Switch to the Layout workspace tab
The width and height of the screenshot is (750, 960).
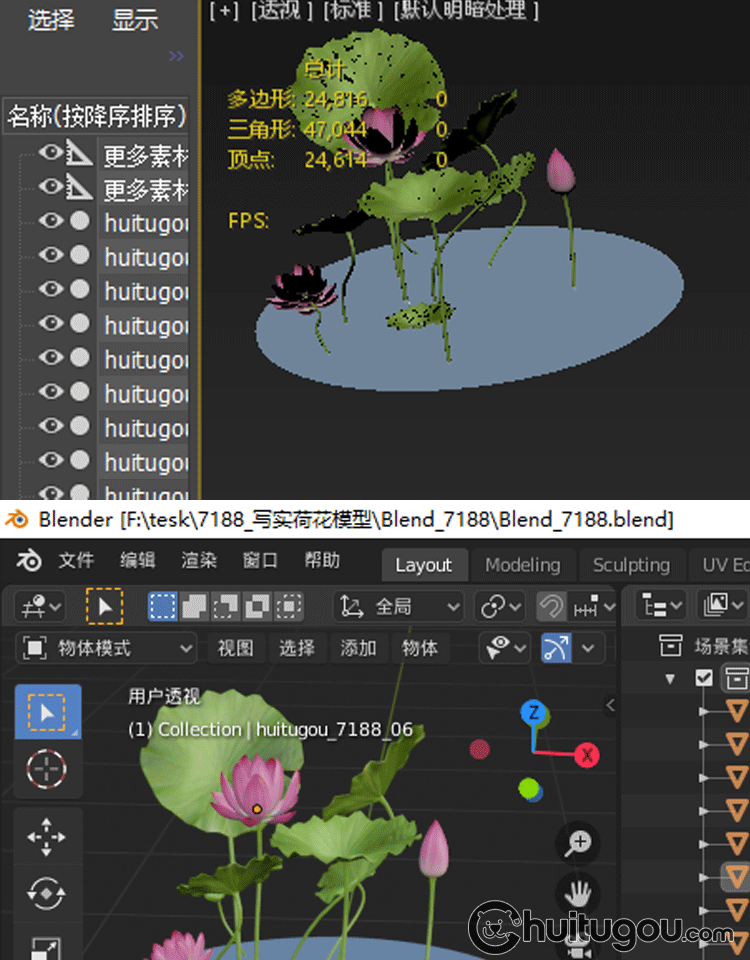[423, 564]
